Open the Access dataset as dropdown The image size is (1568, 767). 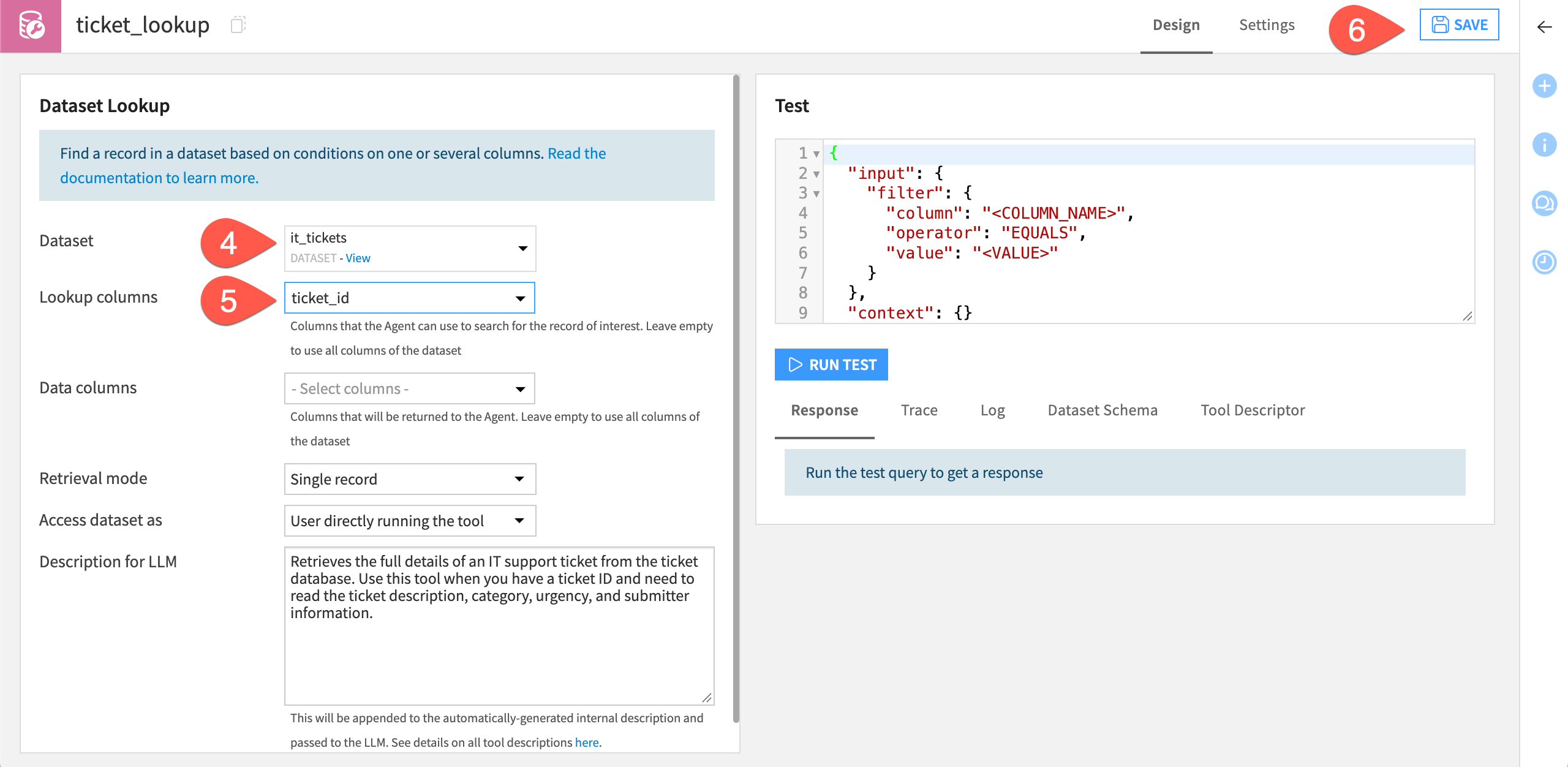[x=410, y=521]
